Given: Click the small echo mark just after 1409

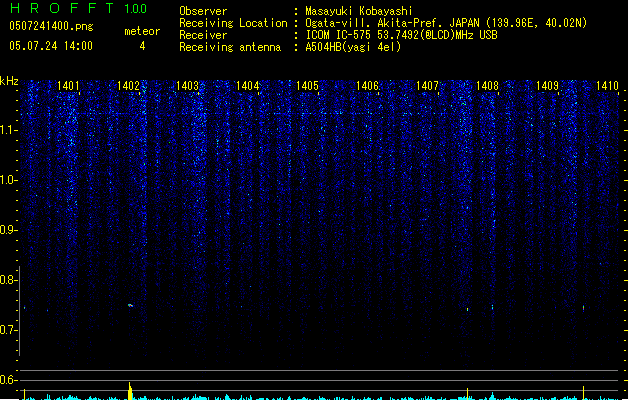Looking at the screenshot, I should [583, 308].
